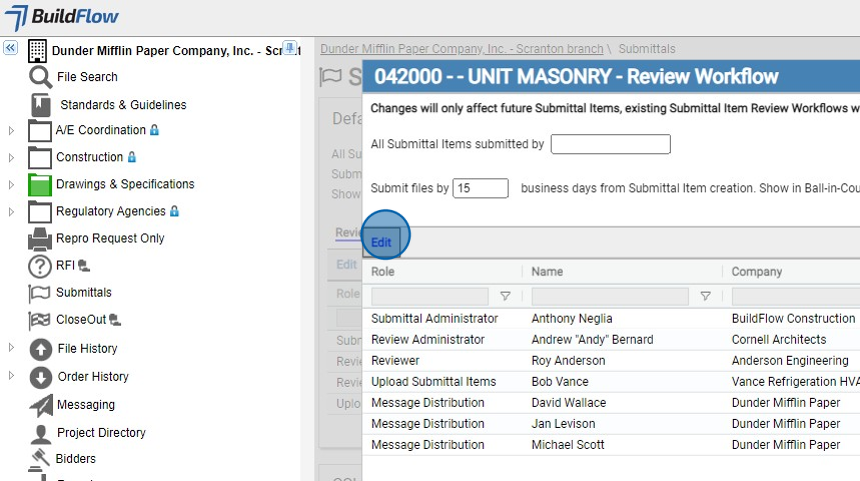Screen dimensions: 860x481
Task: Select the Andrew "Andy" Bernard row
Action: pyautogui.click(x=611, y=339)
